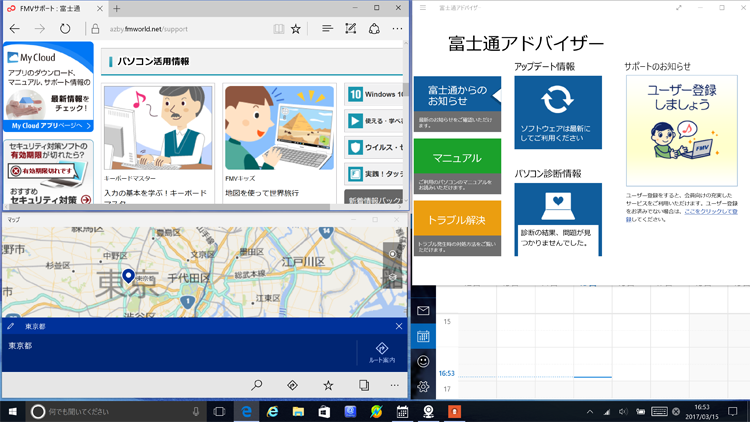
Task: Open the おすすめセキュリティ対策 banner
Action: [x=48, y=172]
